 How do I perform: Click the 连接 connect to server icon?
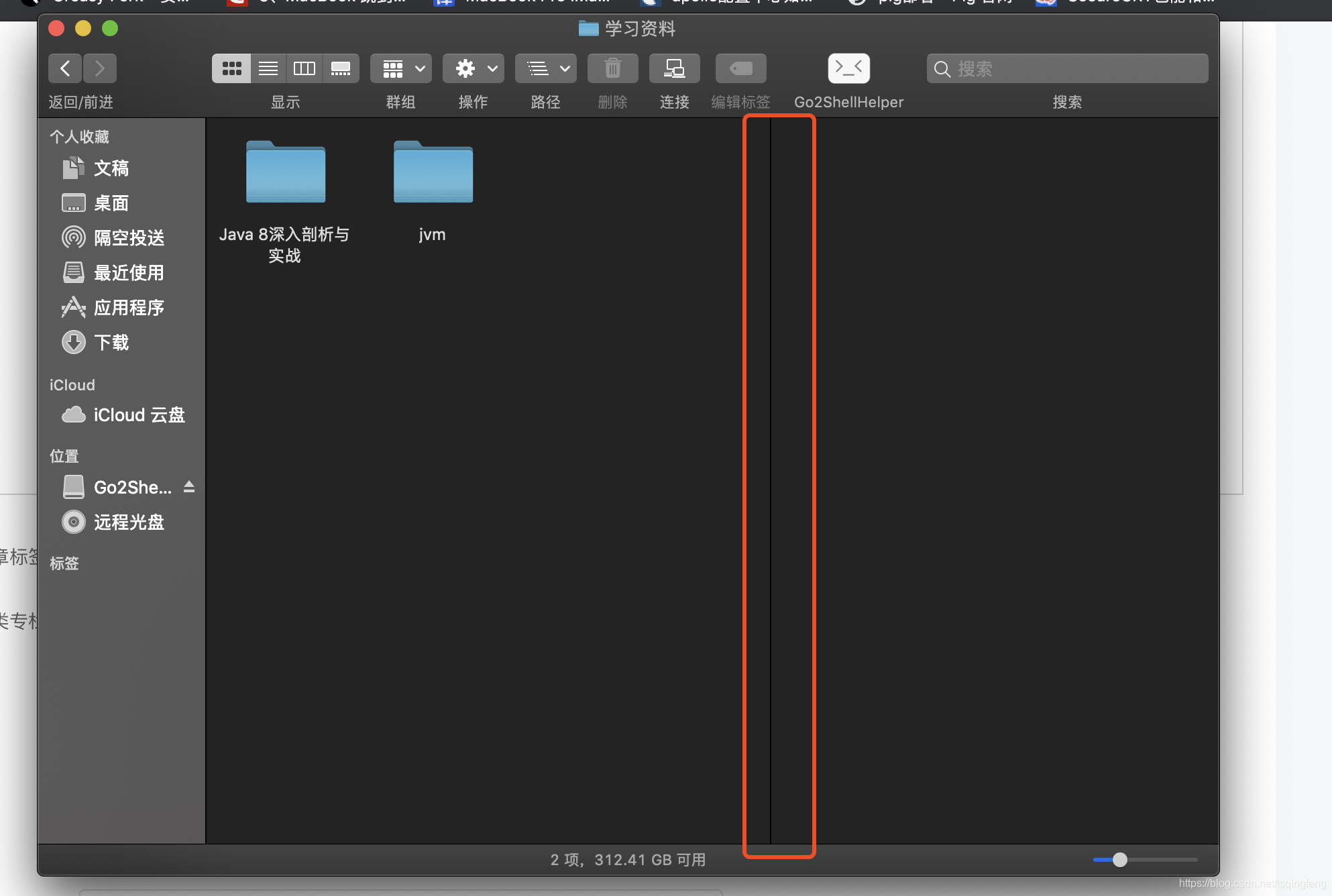[674, 68]
